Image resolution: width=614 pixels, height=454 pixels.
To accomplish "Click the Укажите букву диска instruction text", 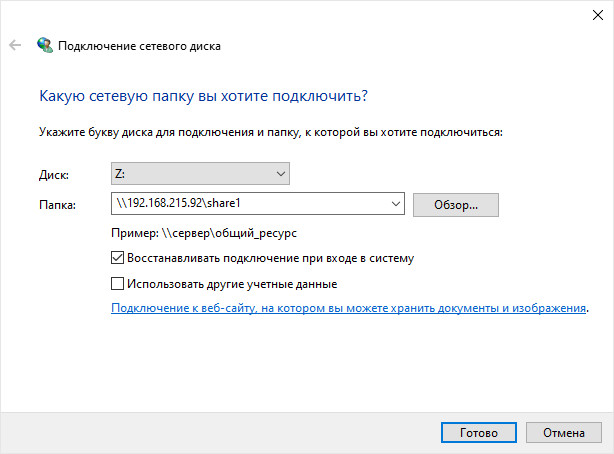I will coord(271,132).
